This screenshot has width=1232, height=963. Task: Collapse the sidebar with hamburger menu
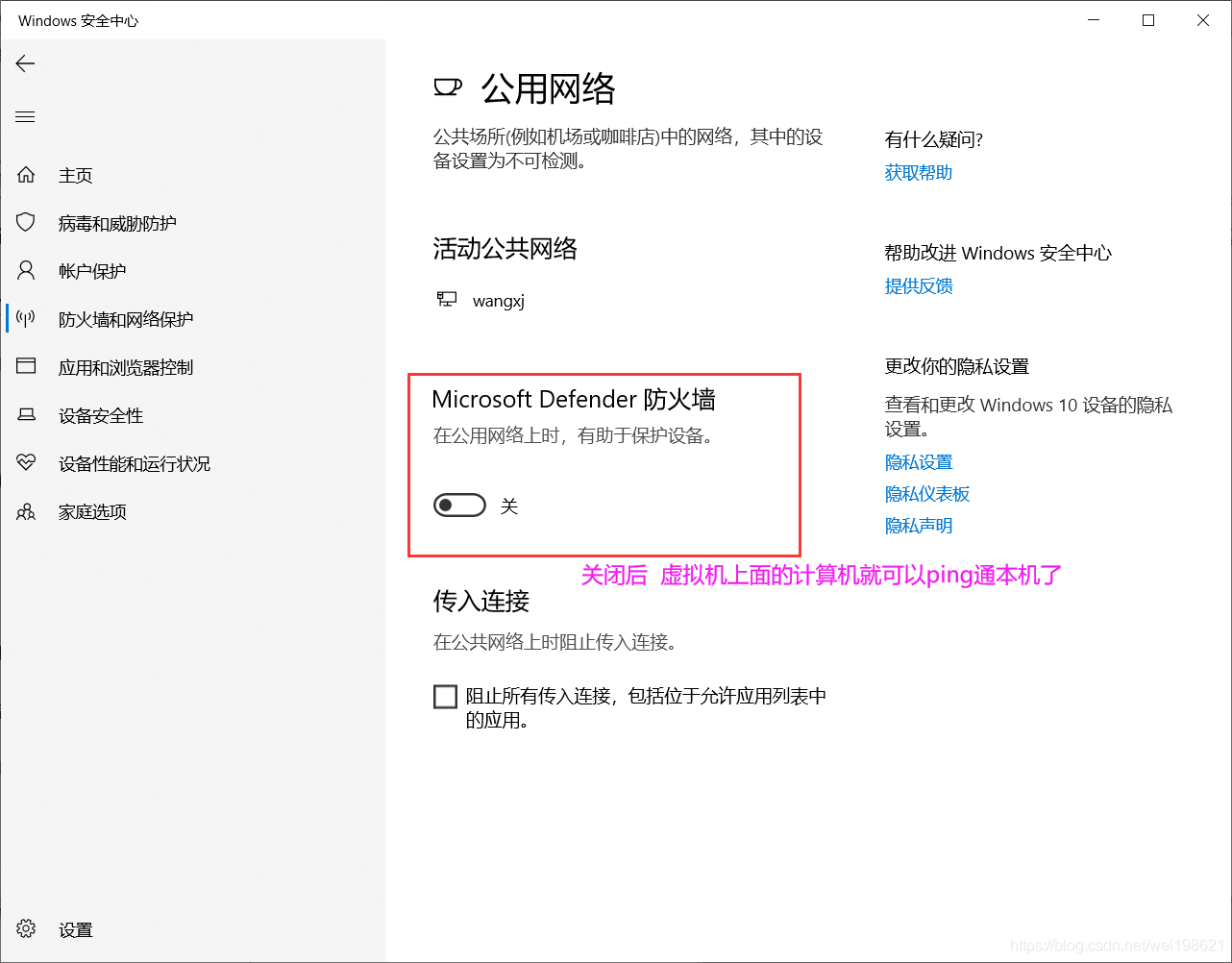[x=25, y=116]
